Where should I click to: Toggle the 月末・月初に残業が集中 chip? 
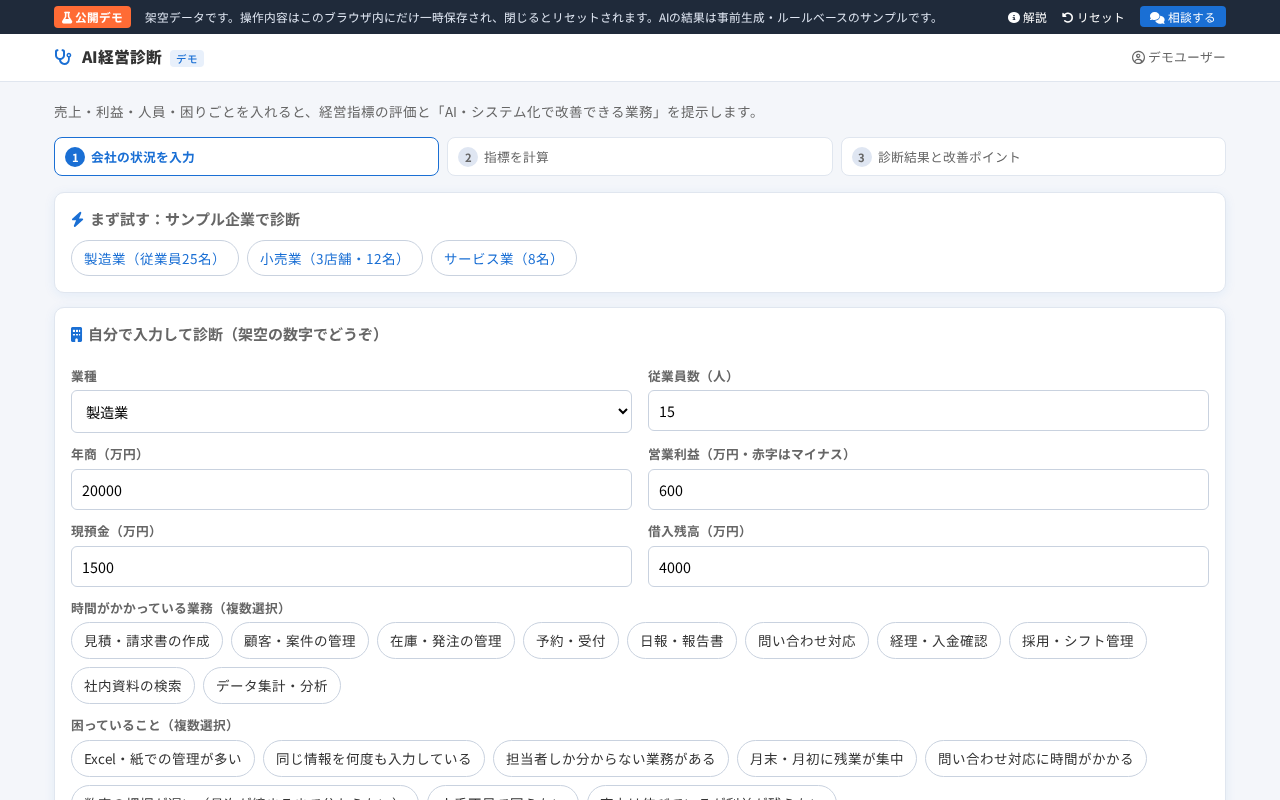pos(827,759)
